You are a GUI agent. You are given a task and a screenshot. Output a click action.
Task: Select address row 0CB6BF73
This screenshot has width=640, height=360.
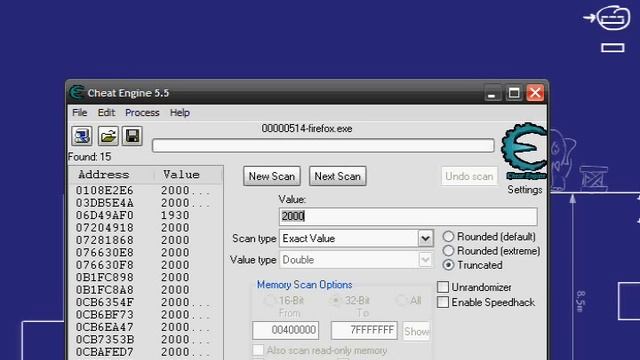click(146, 315)
